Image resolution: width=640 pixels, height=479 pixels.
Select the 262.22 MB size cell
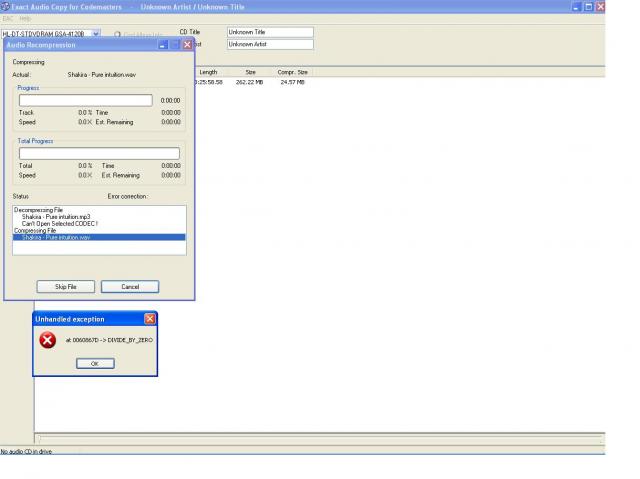[249, 82]
